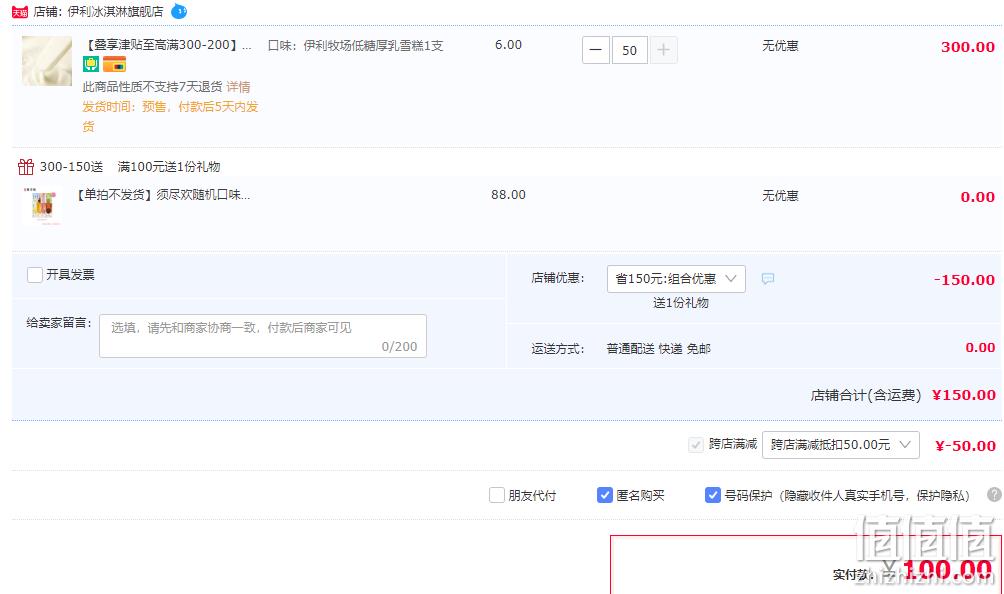This screenshot has height=594, width=1004.
Task: Check the 开具发票 invoice checkbox
Action: click(x=35, y=275)
